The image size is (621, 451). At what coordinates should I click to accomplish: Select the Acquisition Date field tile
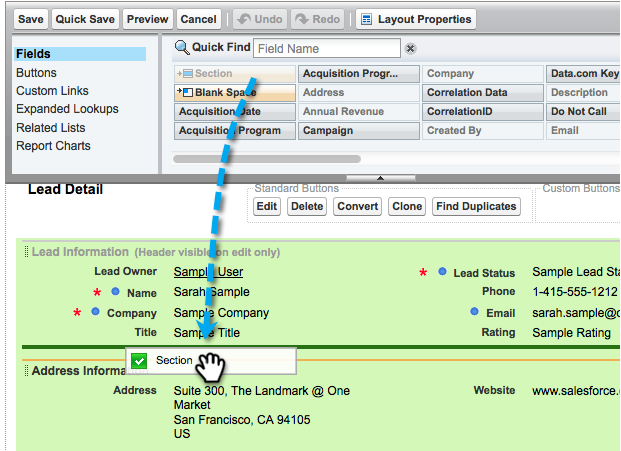(x=235, y=112)
